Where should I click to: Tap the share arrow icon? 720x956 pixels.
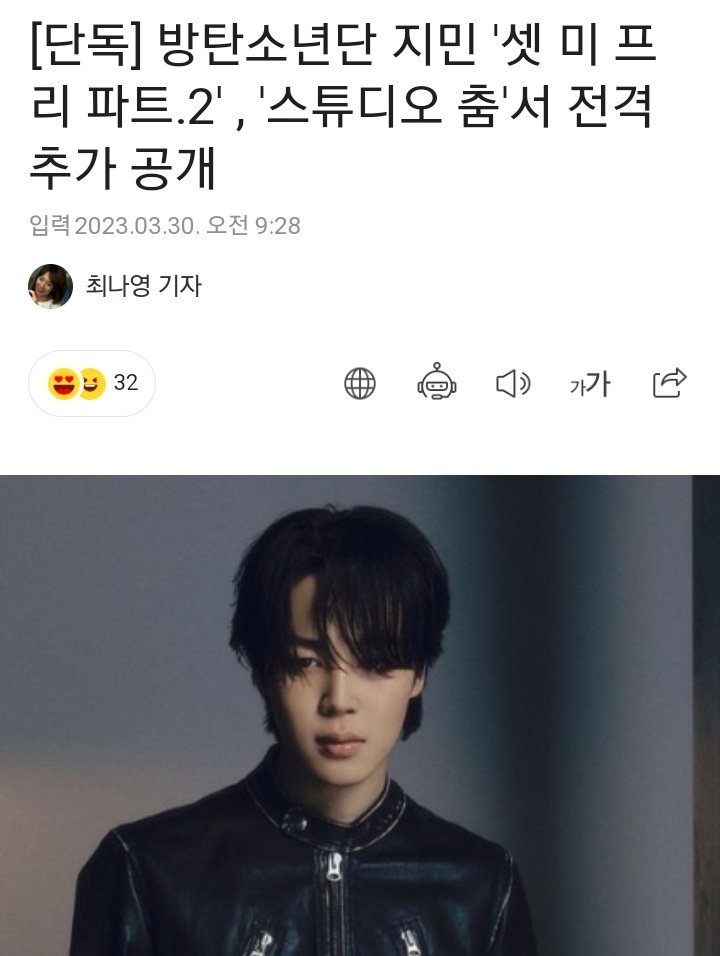point(669,383)
